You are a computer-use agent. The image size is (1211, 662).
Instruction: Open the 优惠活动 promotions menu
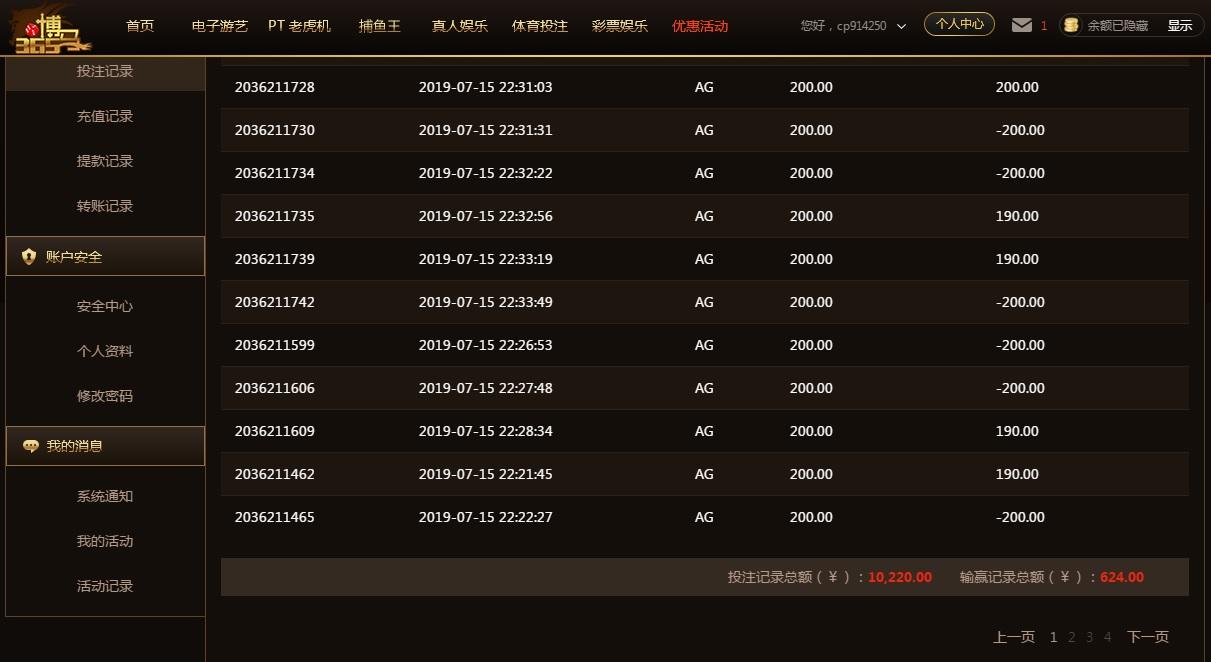click(x=700, y=26)
